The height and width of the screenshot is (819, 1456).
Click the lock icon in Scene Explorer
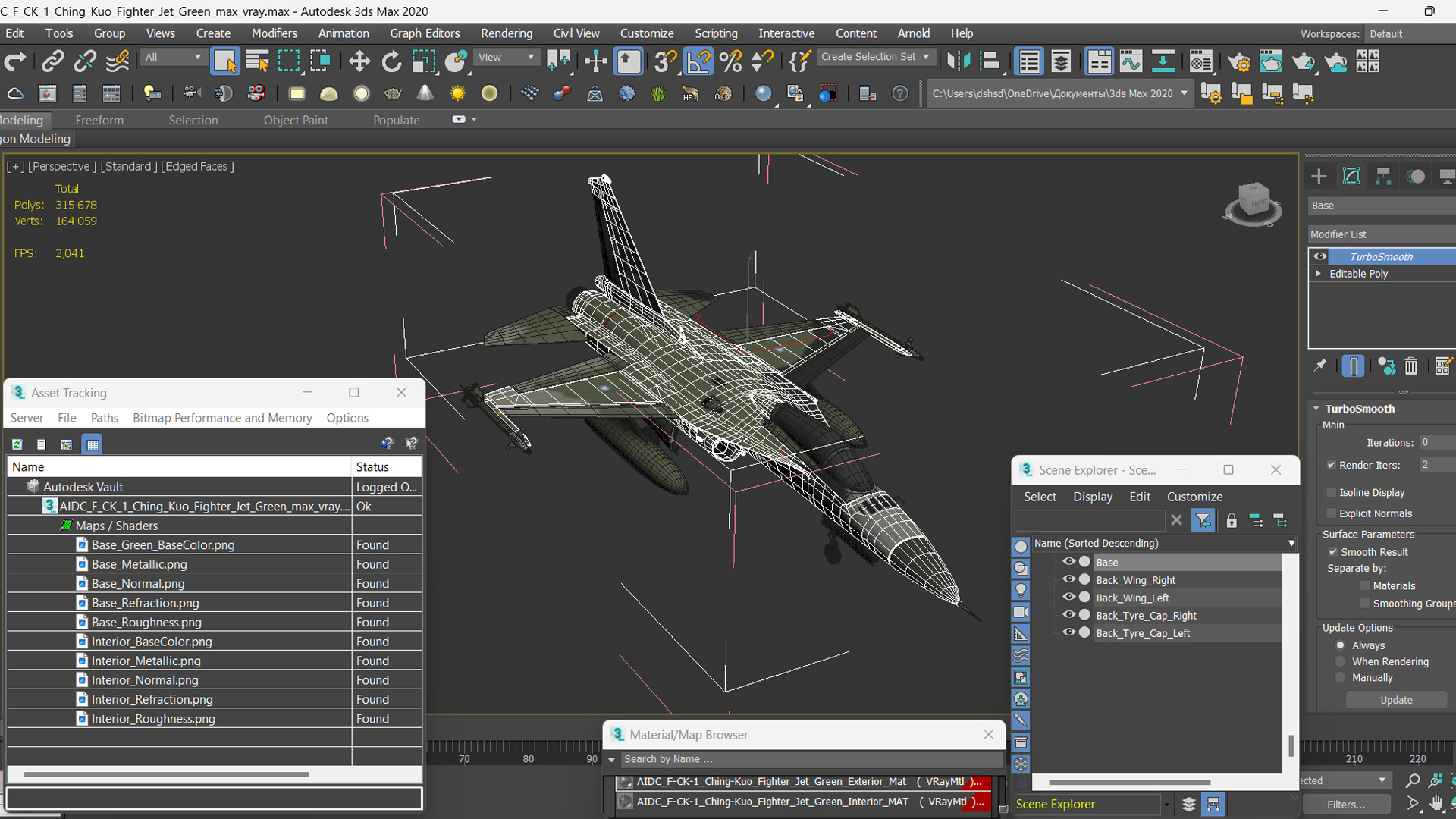point(1232,520)
